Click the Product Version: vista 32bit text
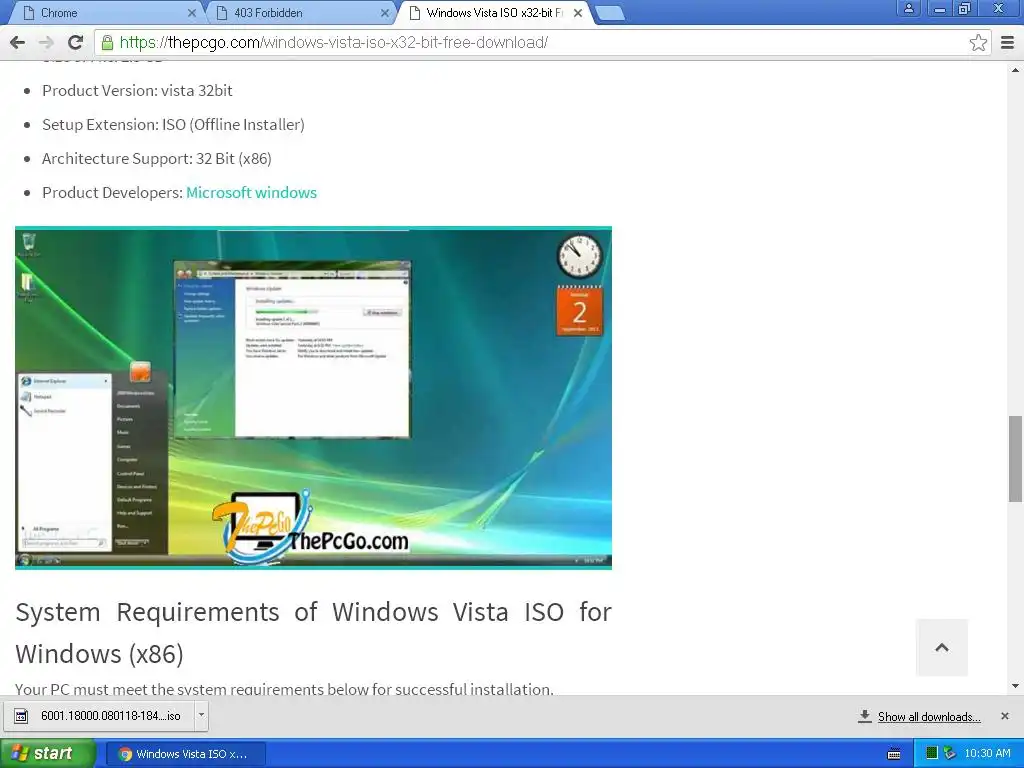The image size is (1024, 768). pos(137,91)
